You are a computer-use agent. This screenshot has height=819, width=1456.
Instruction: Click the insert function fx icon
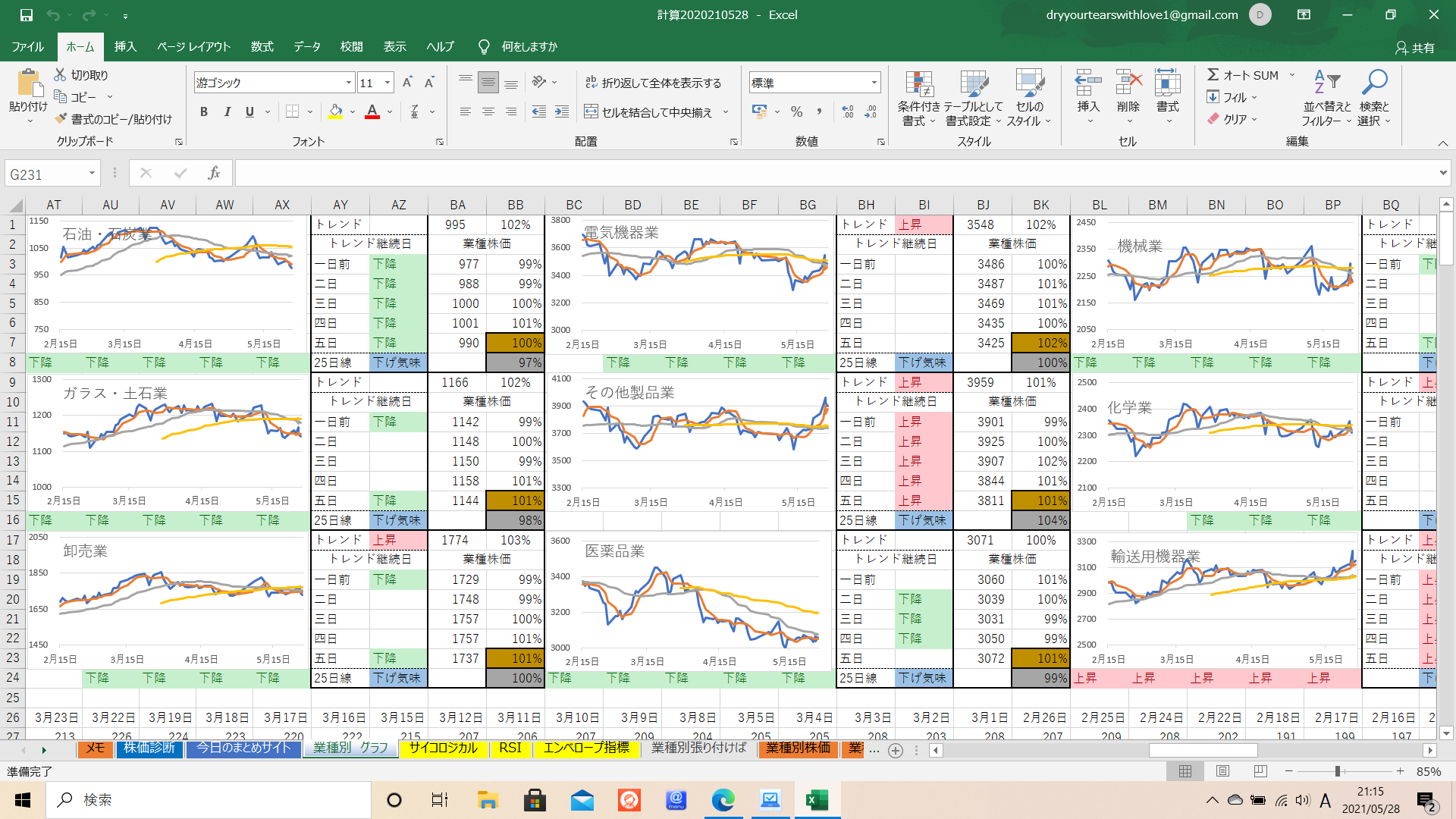click(x=214, y=174)
